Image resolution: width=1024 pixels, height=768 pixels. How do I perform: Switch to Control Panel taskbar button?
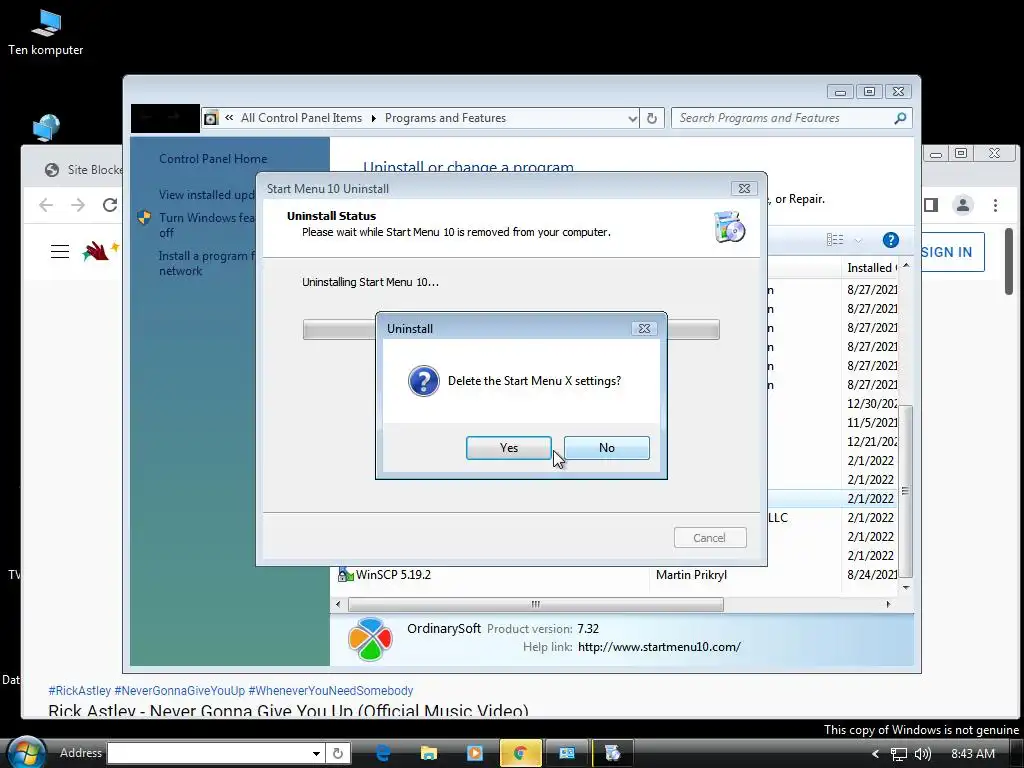coord(566,753)
